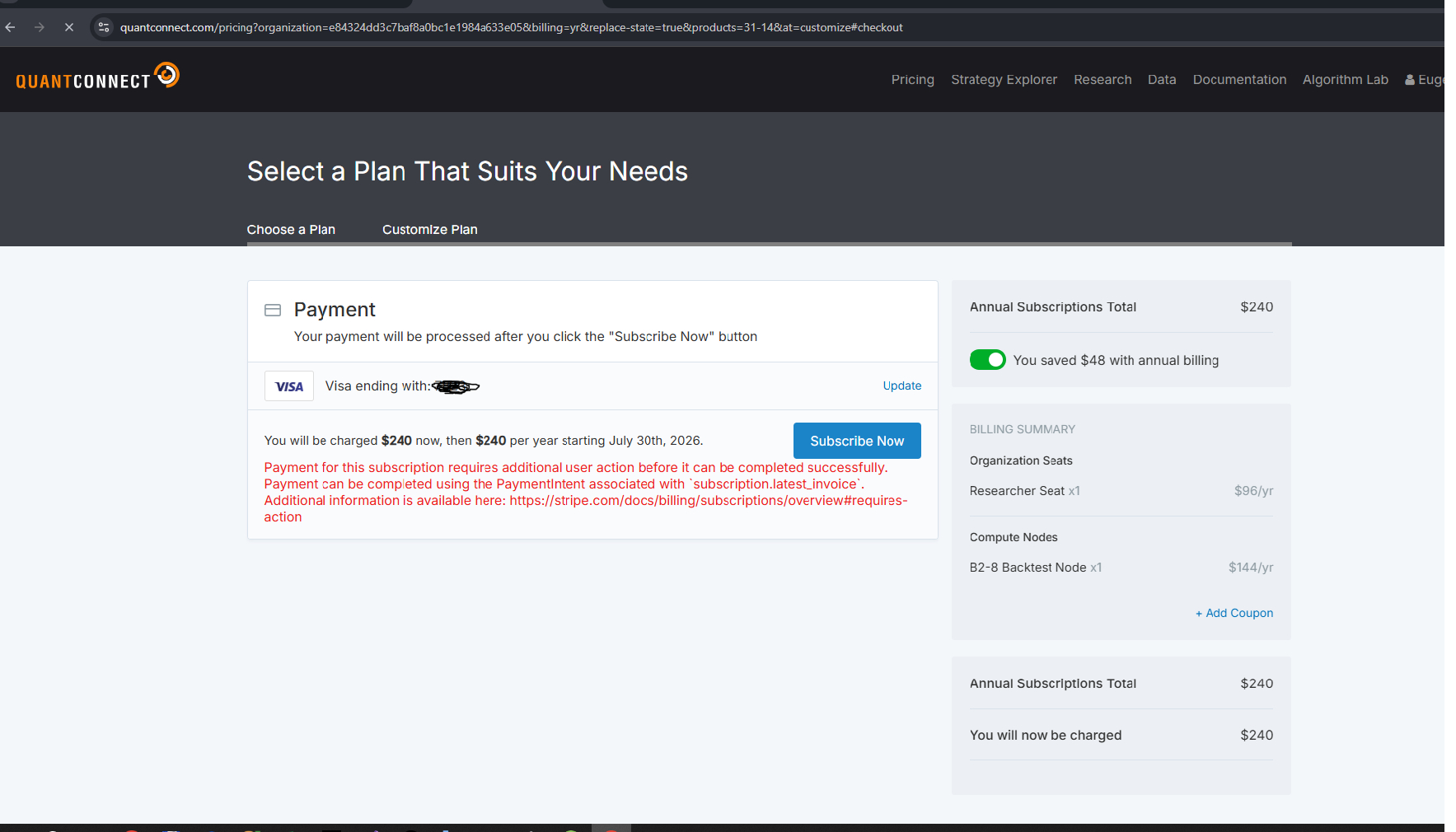Click the site information icon in address bar
Viewport: 1456px width, 832px height.
coord(104,27)
